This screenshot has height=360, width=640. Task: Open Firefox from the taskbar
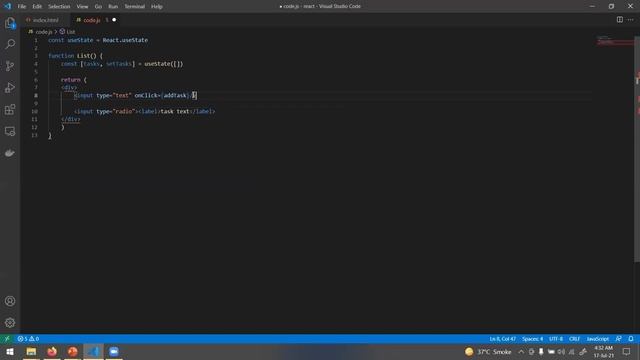(52, 352)
